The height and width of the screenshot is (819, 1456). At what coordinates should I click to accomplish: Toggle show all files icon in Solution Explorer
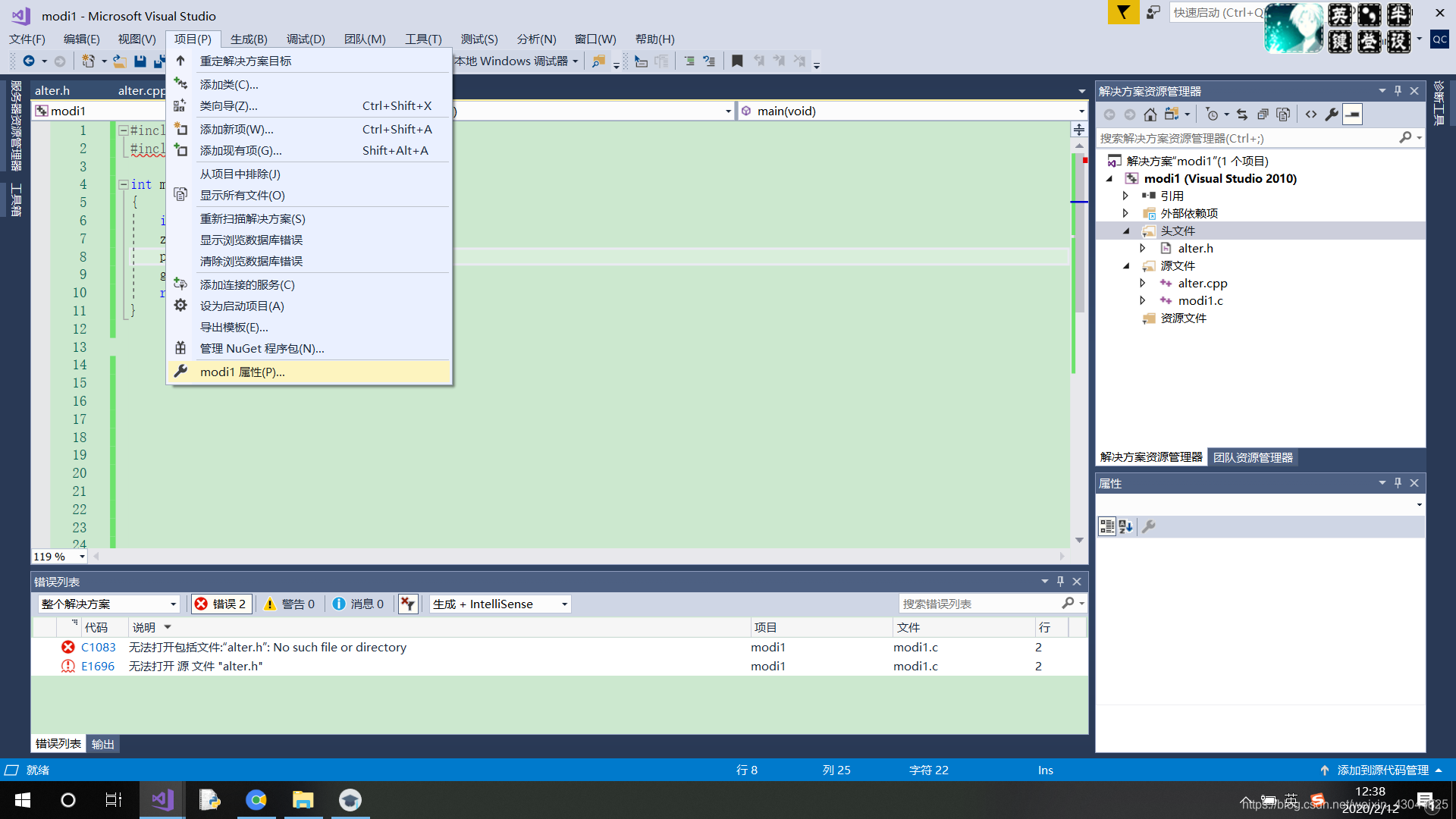(x=1283, y=115)
